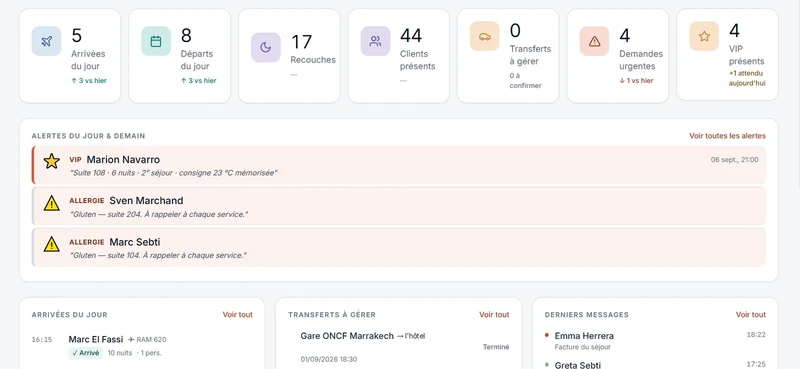The image size is (800, 369).
Task: Click the warning triangle icon on Demandes urgentes card
Action: point(594,41)
